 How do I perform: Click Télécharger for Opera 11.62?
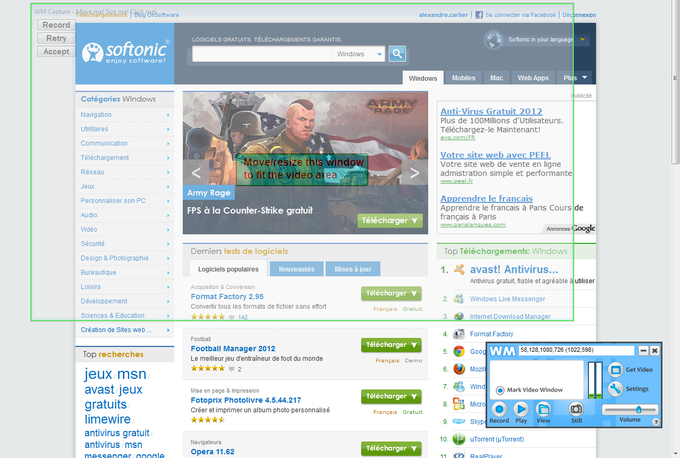point(391,448)
